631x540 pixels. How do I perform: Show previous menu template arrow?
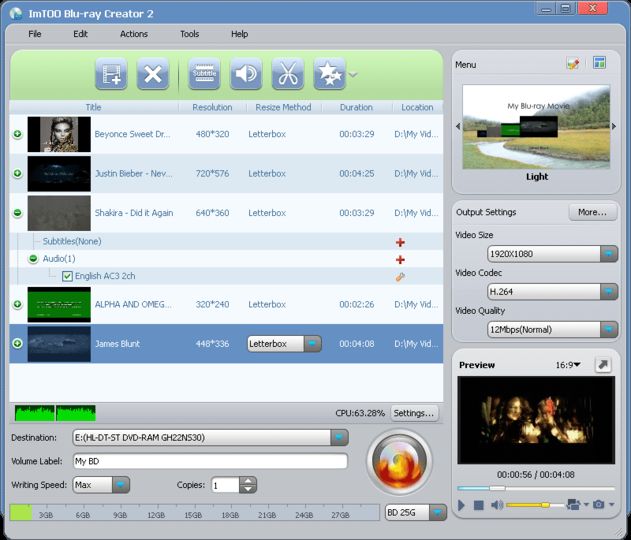[x=458, y=126]
